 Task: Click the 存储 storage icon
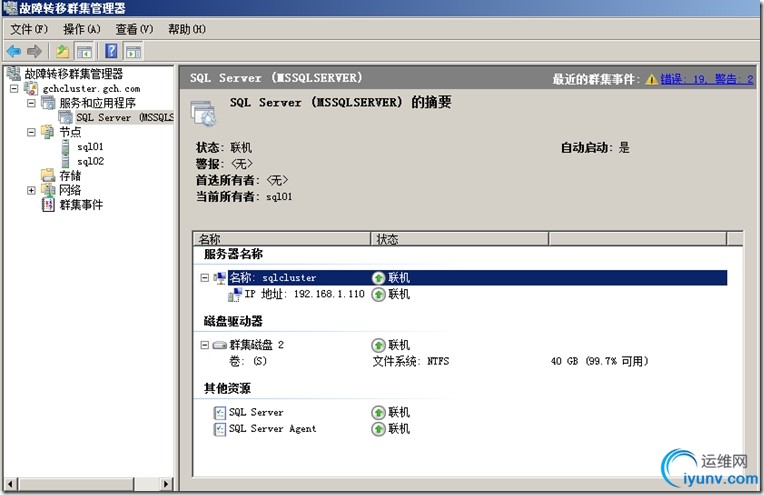click(x=48, y=175)
